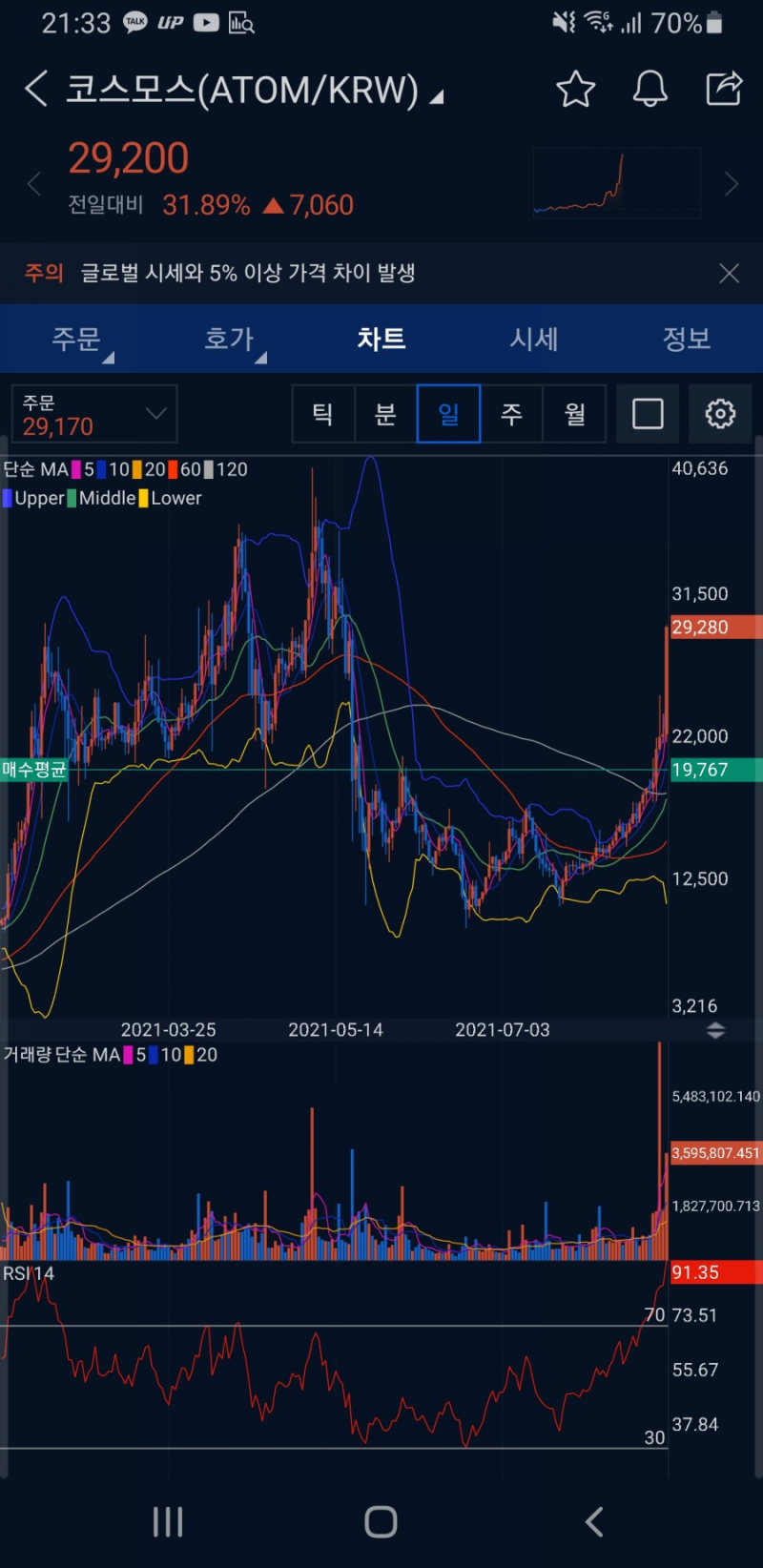
Task: Tap the Android home button
Action: [x=381, y=1522]
